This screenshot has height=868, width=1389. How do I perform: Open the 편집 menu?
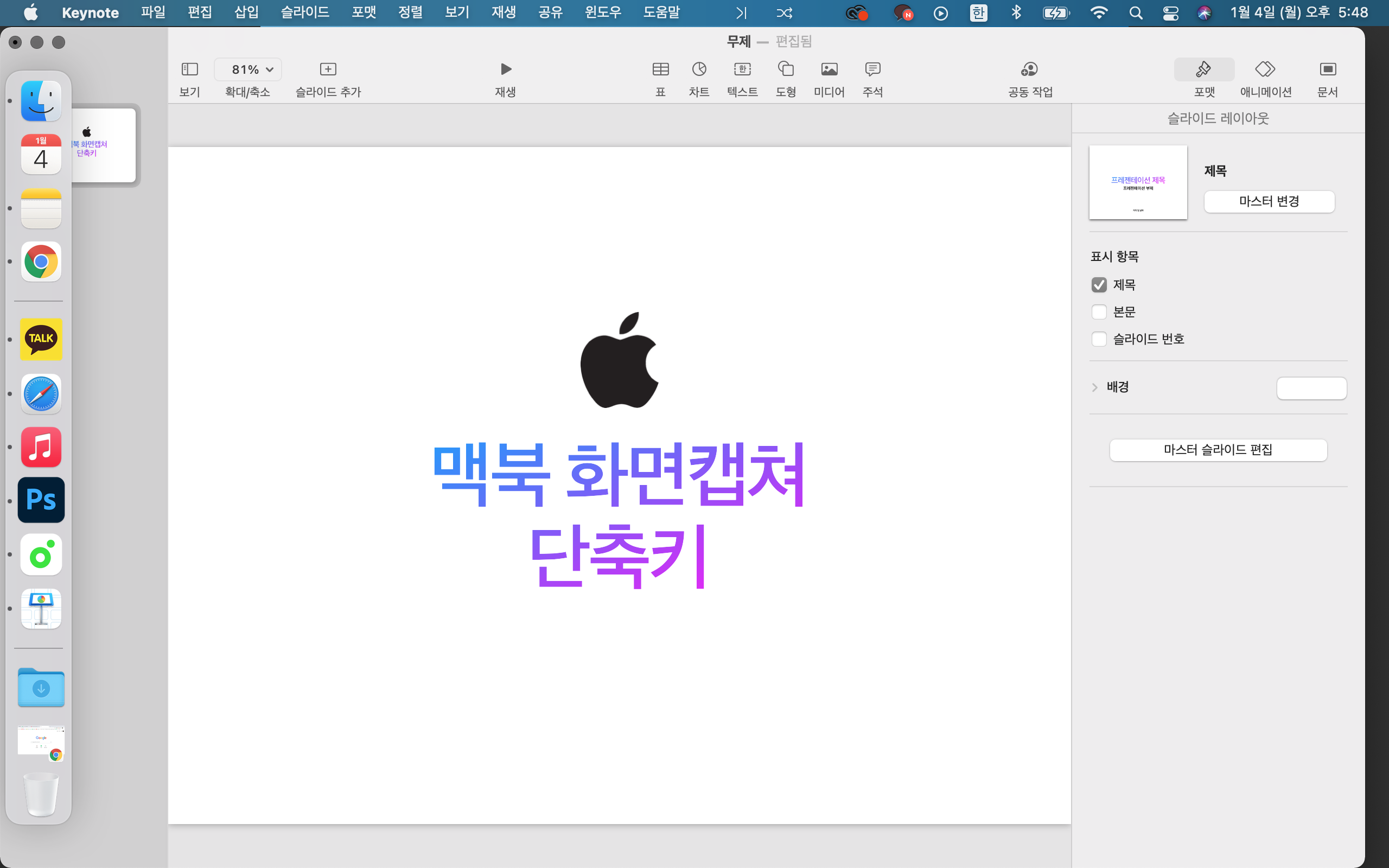click(200, 12)
